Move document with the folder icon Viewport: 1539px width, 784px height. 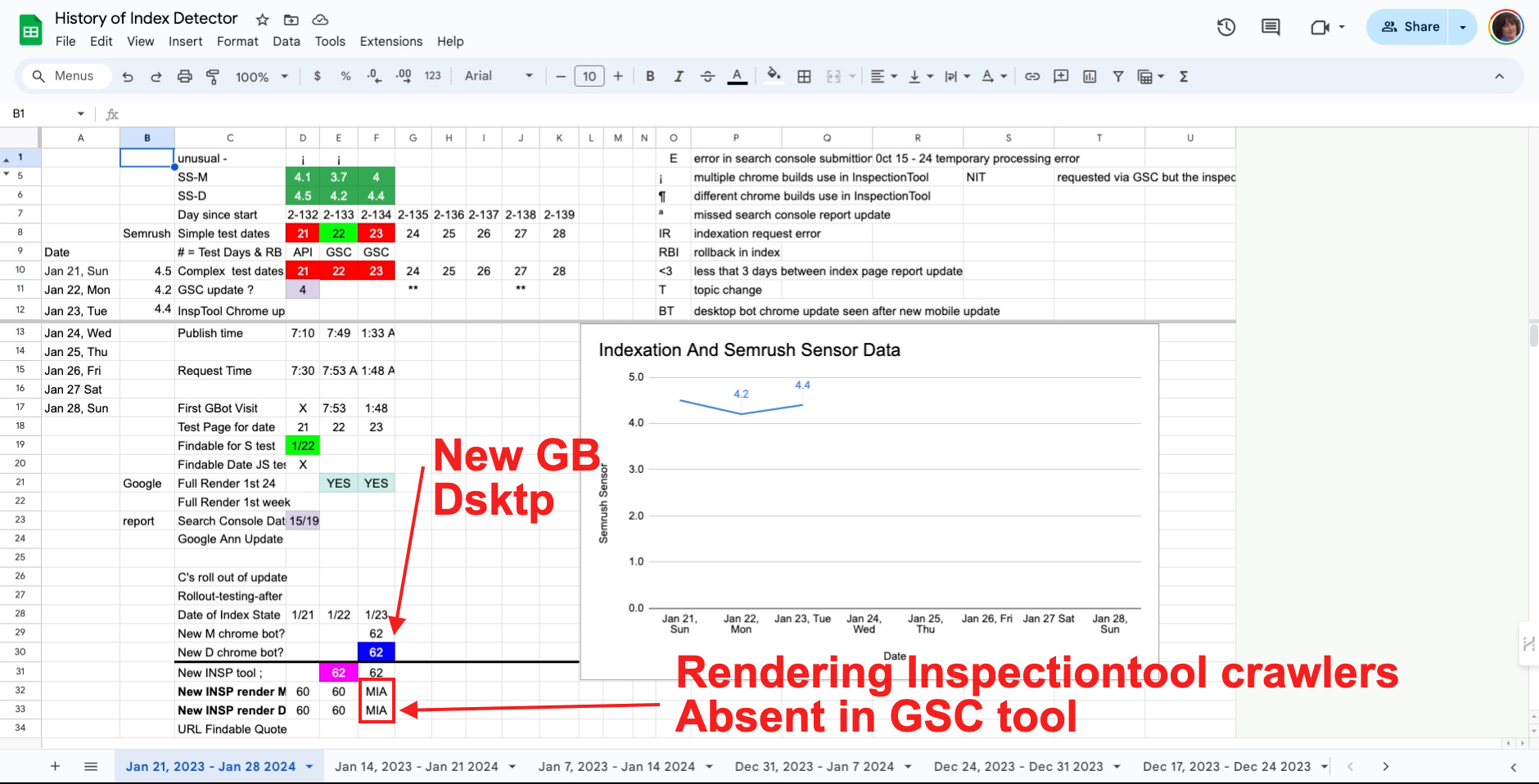tap(291, 20)
